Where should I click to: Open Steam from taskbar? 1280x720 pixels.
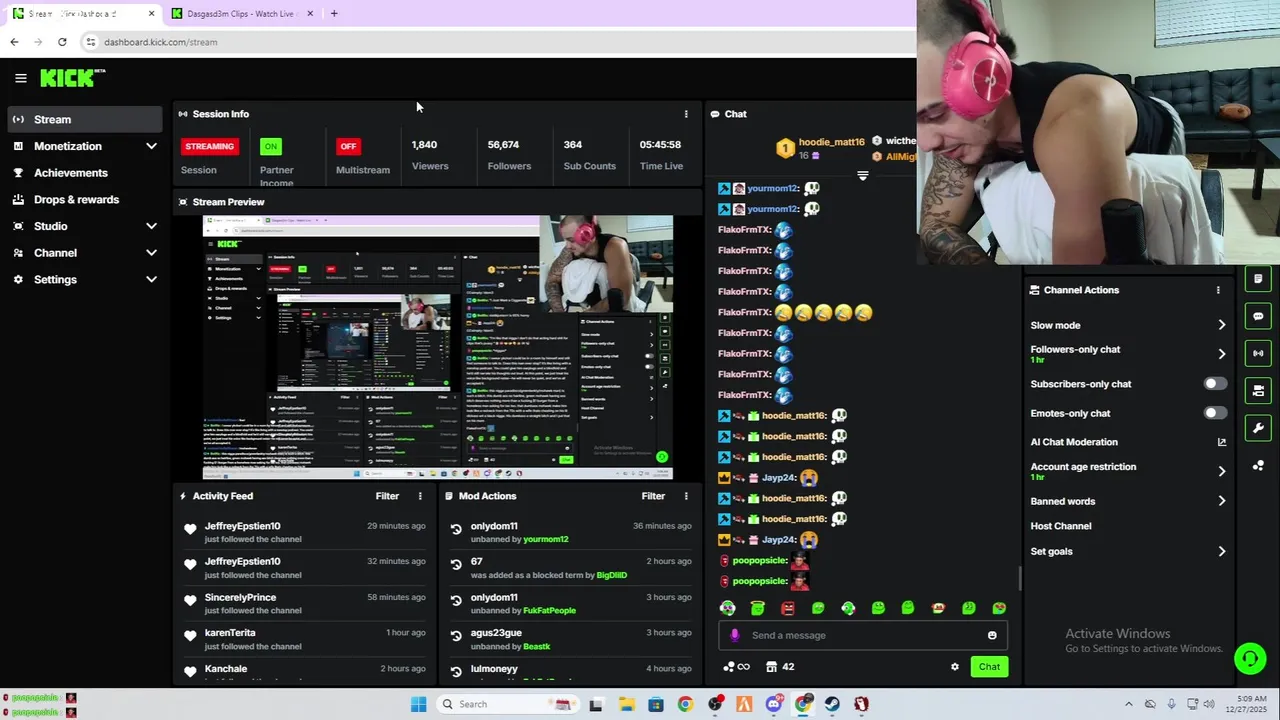coord(832,704)
